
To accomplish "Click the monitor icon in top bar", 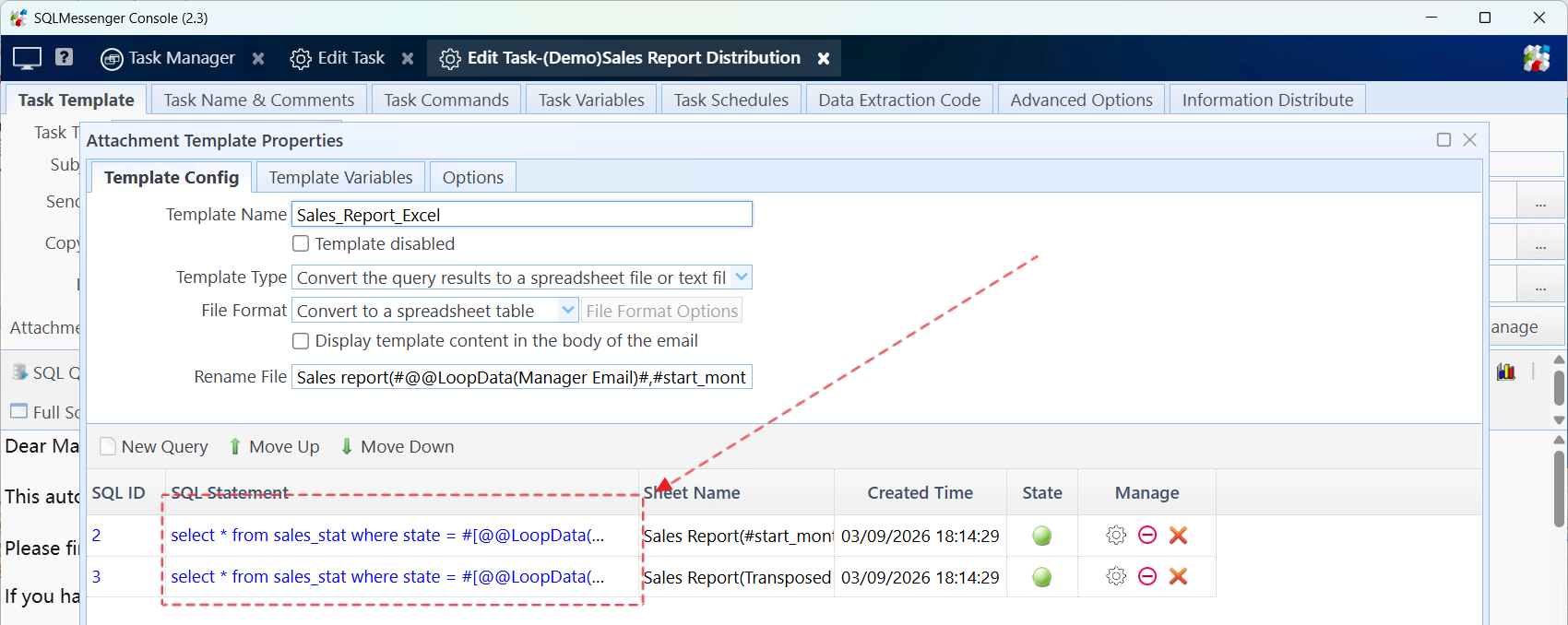I will 27,58.
